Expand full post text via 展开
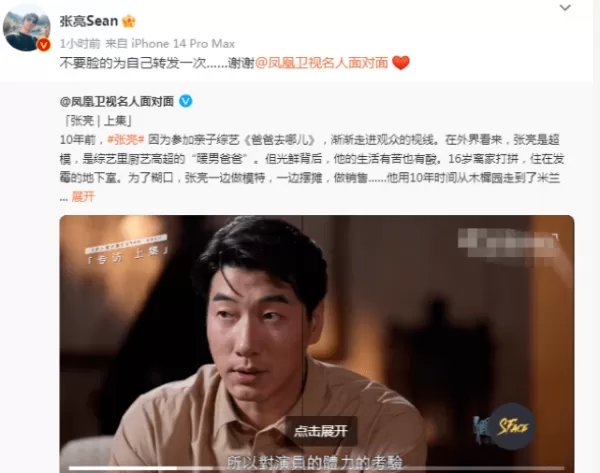This screenshot has height=473, width=600. coord(83,197)
